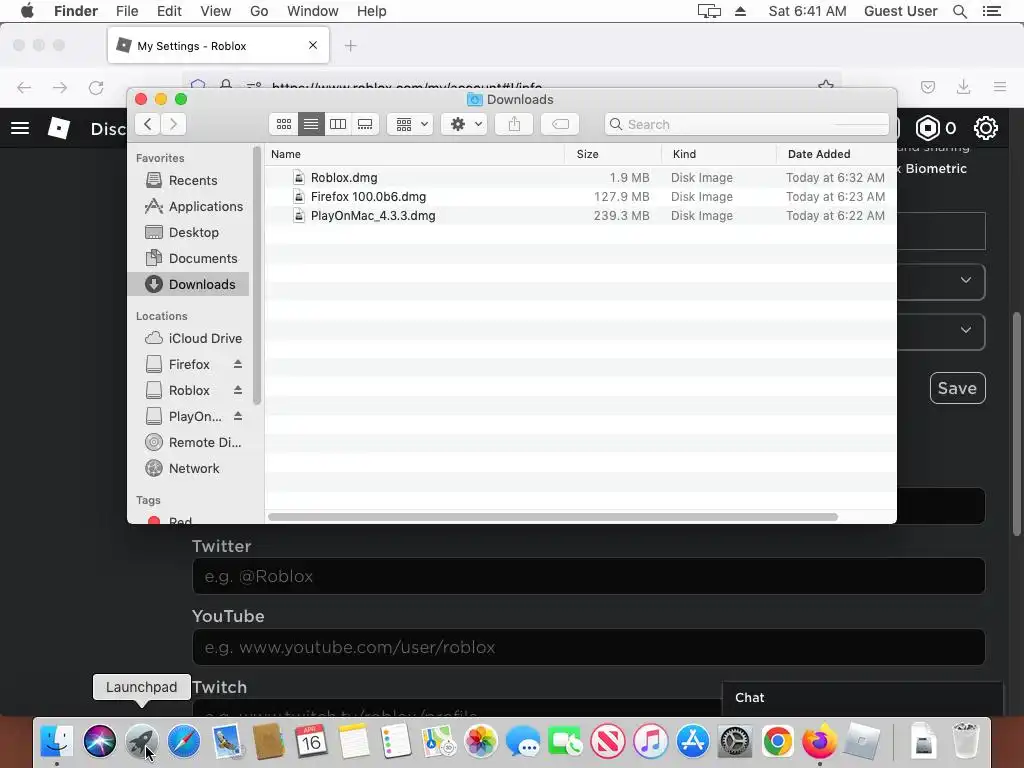This screenshot has width=1024, height=768.
Task: Select iCloud Drive in sidebar
Action: click(x=188, y=338)
